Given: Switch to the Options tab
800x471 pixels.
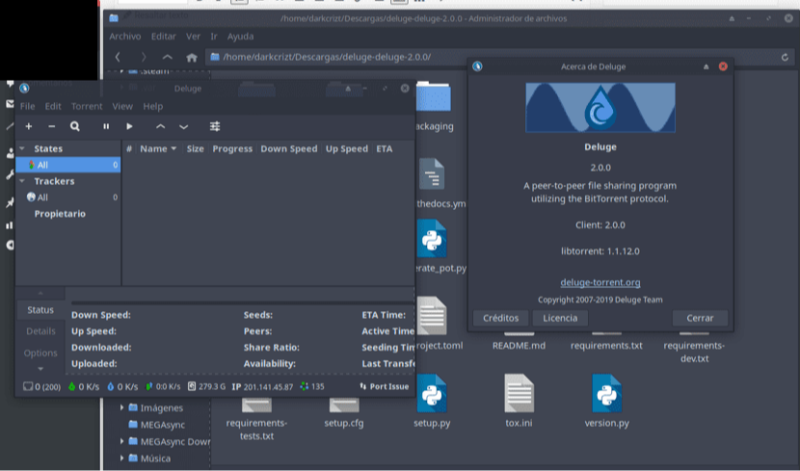Looking at the screenshot, I should (x=40, y=353).
